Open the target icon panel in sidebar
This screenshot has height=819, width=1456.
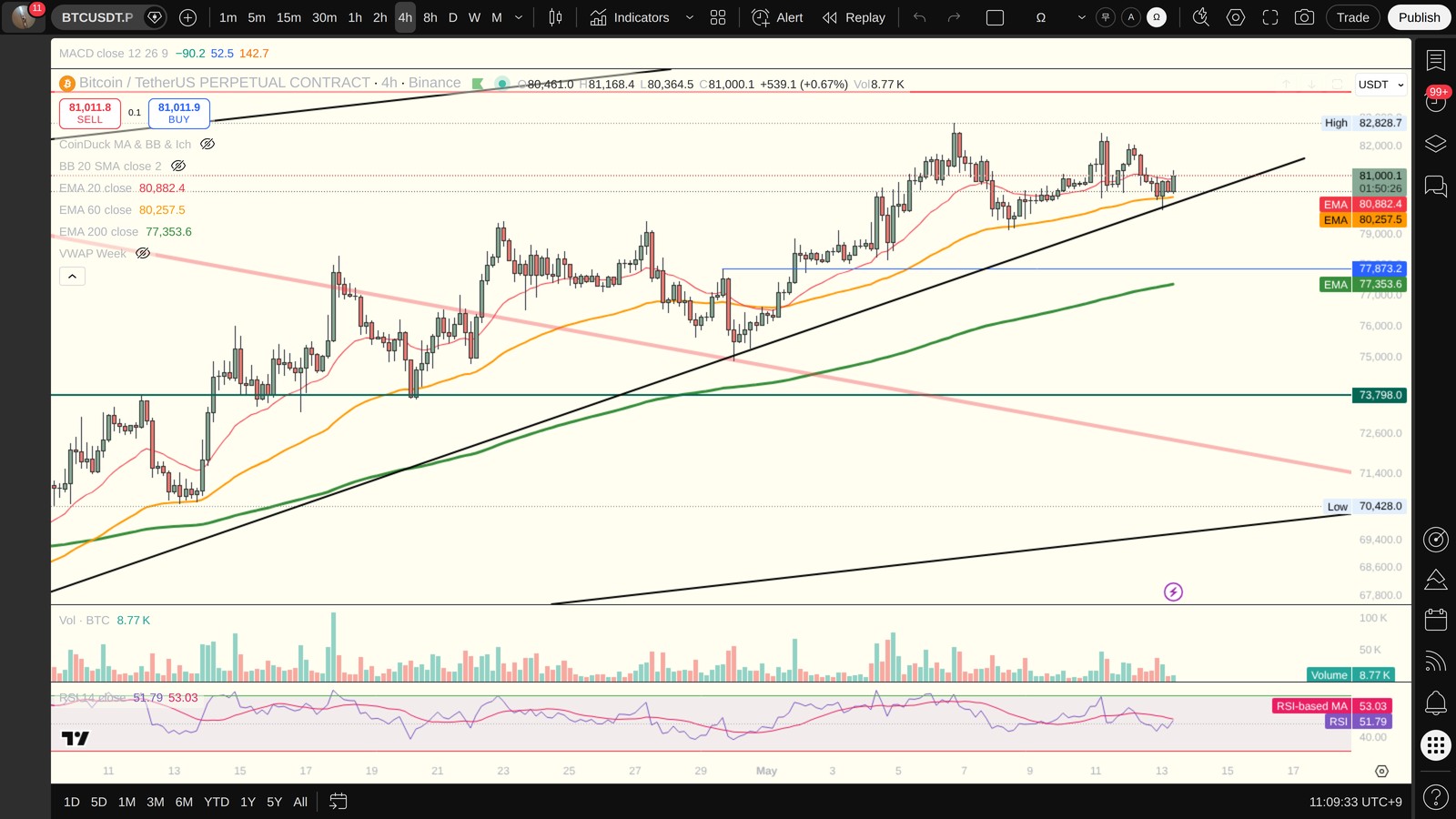(1436, 540)
